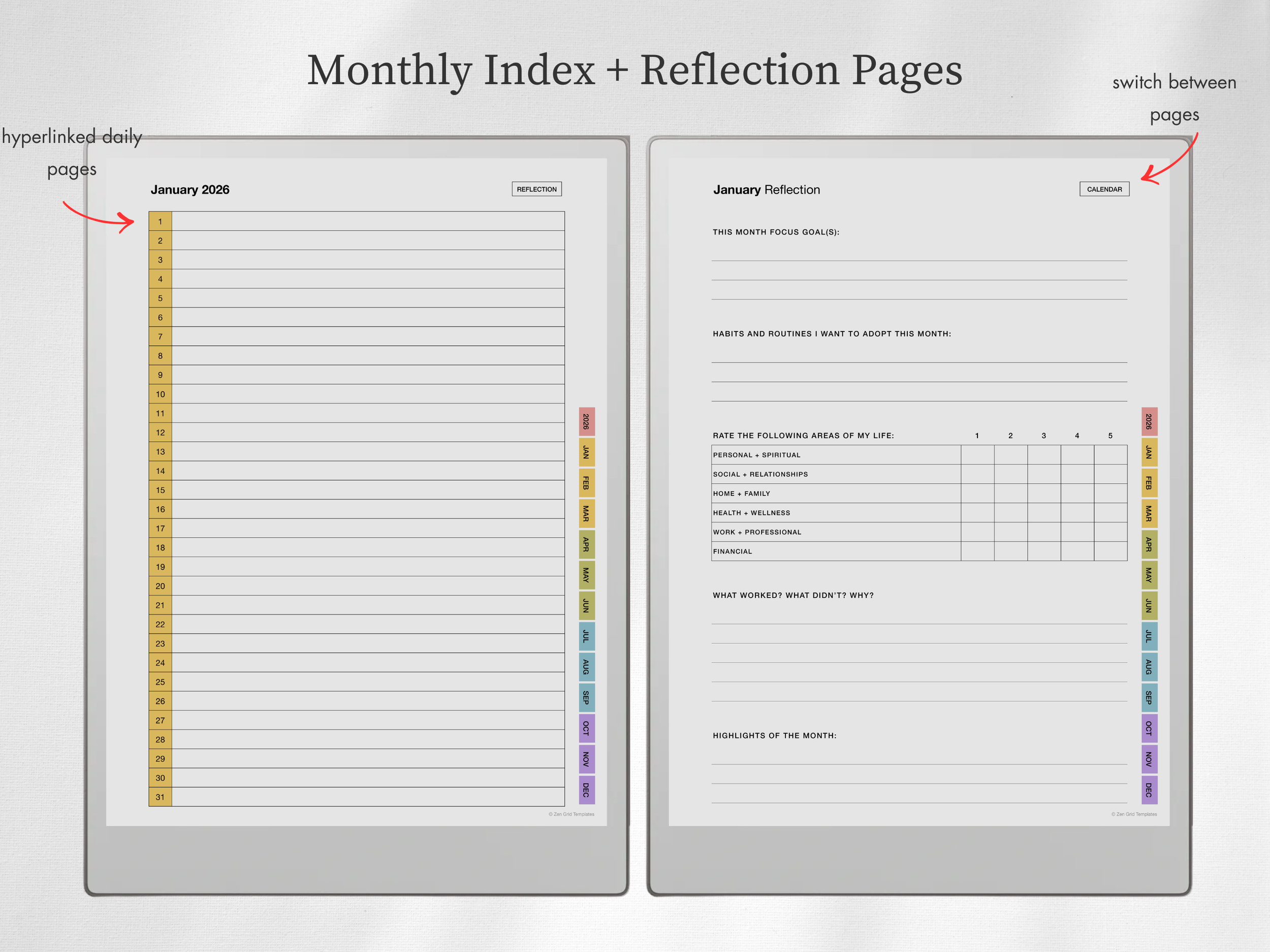Click the January Reflection page title

pyautogui.click(x=767, y=190)
